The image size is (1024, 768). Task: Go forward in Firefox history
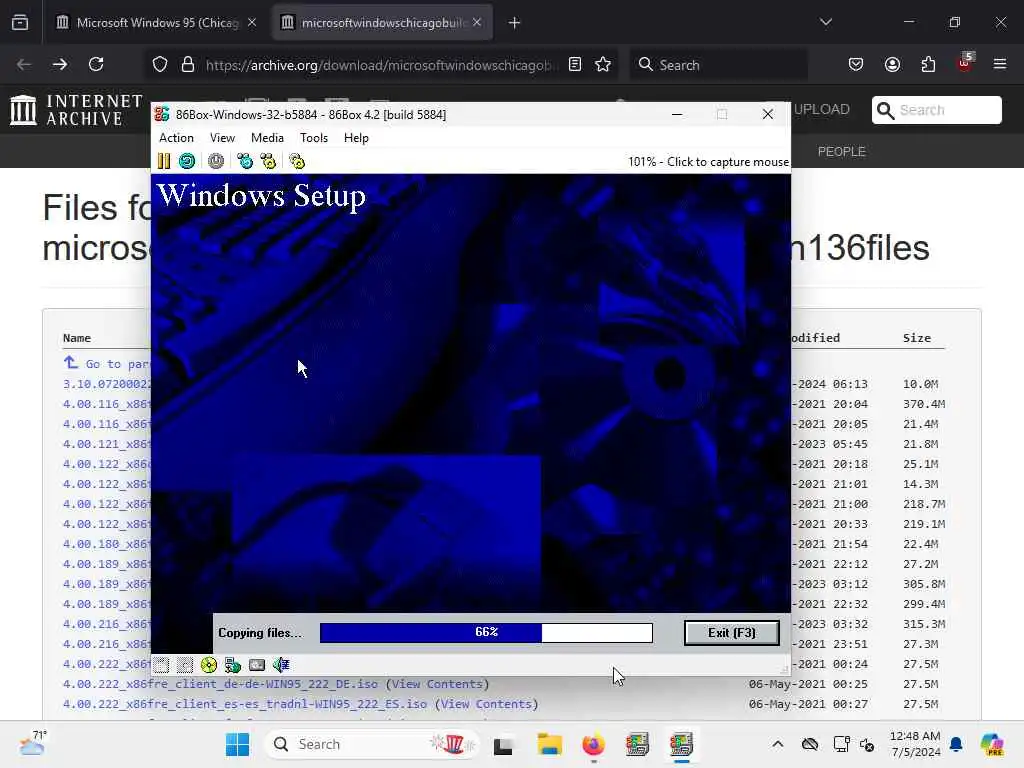coord(59,64)
